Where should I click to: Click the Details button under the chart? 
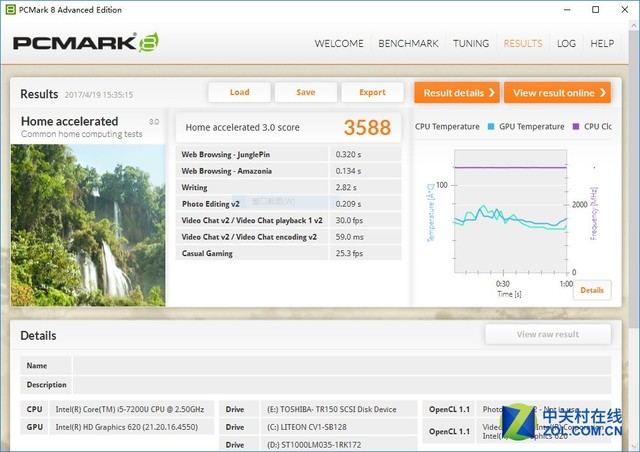(x=592, y=290)
